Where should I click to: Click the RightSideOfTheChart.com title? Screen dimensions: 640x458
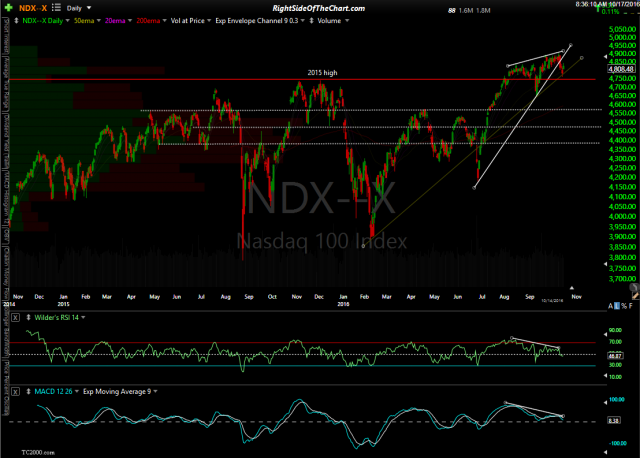pyautogui.click(x=318, y=8)
